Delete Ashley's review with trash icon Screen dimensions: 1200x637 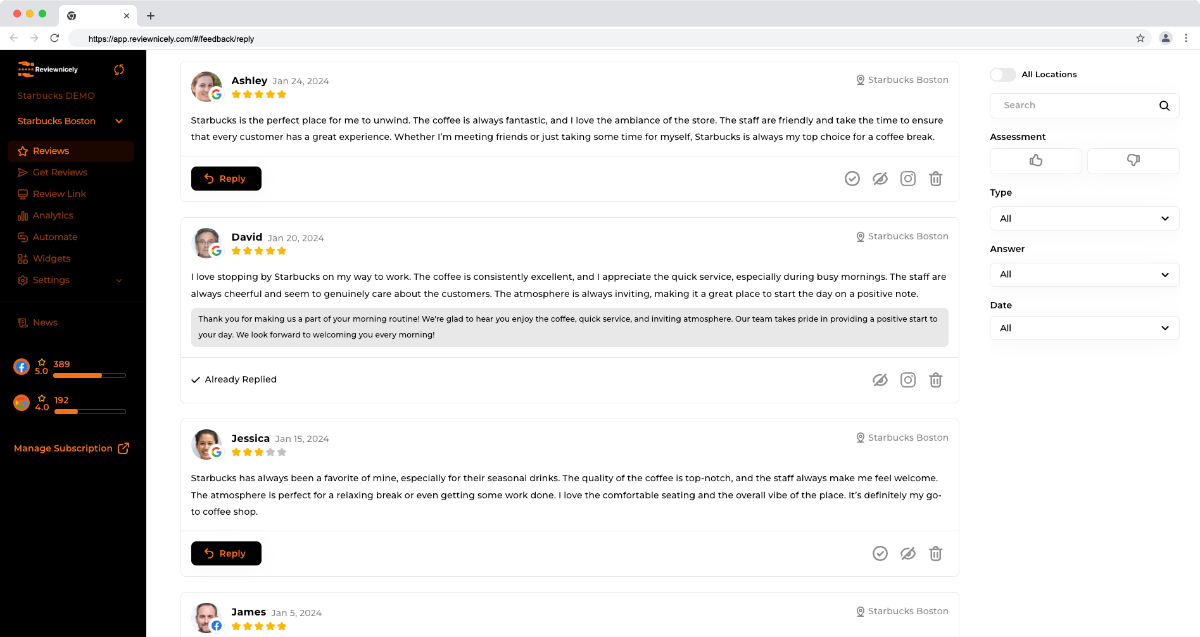936,178
